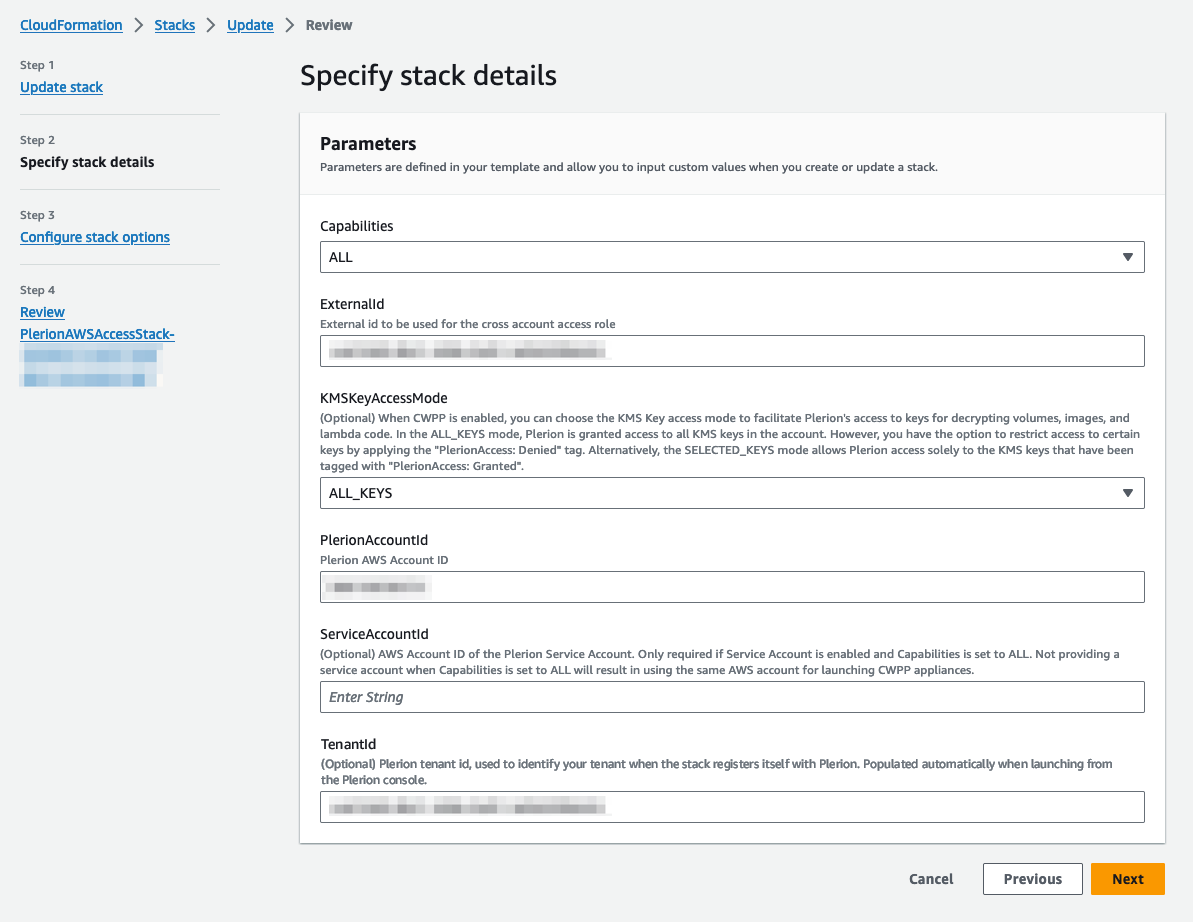Image resolution: width=1193 pixels, height=922 pixels.
Task: Click the TenantId field label
Action: (x=348, y=744)
